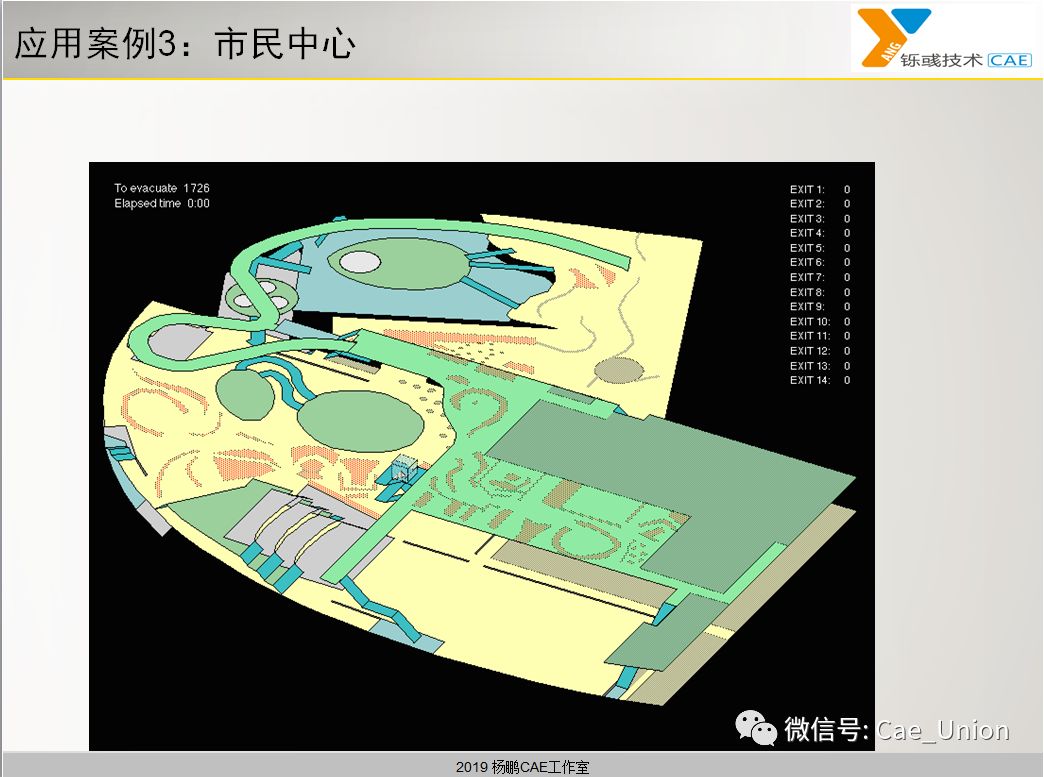Click the '微信号: Cae_Union' text
This screenshot has width=1044, height=777.
(x=896, y=730)
